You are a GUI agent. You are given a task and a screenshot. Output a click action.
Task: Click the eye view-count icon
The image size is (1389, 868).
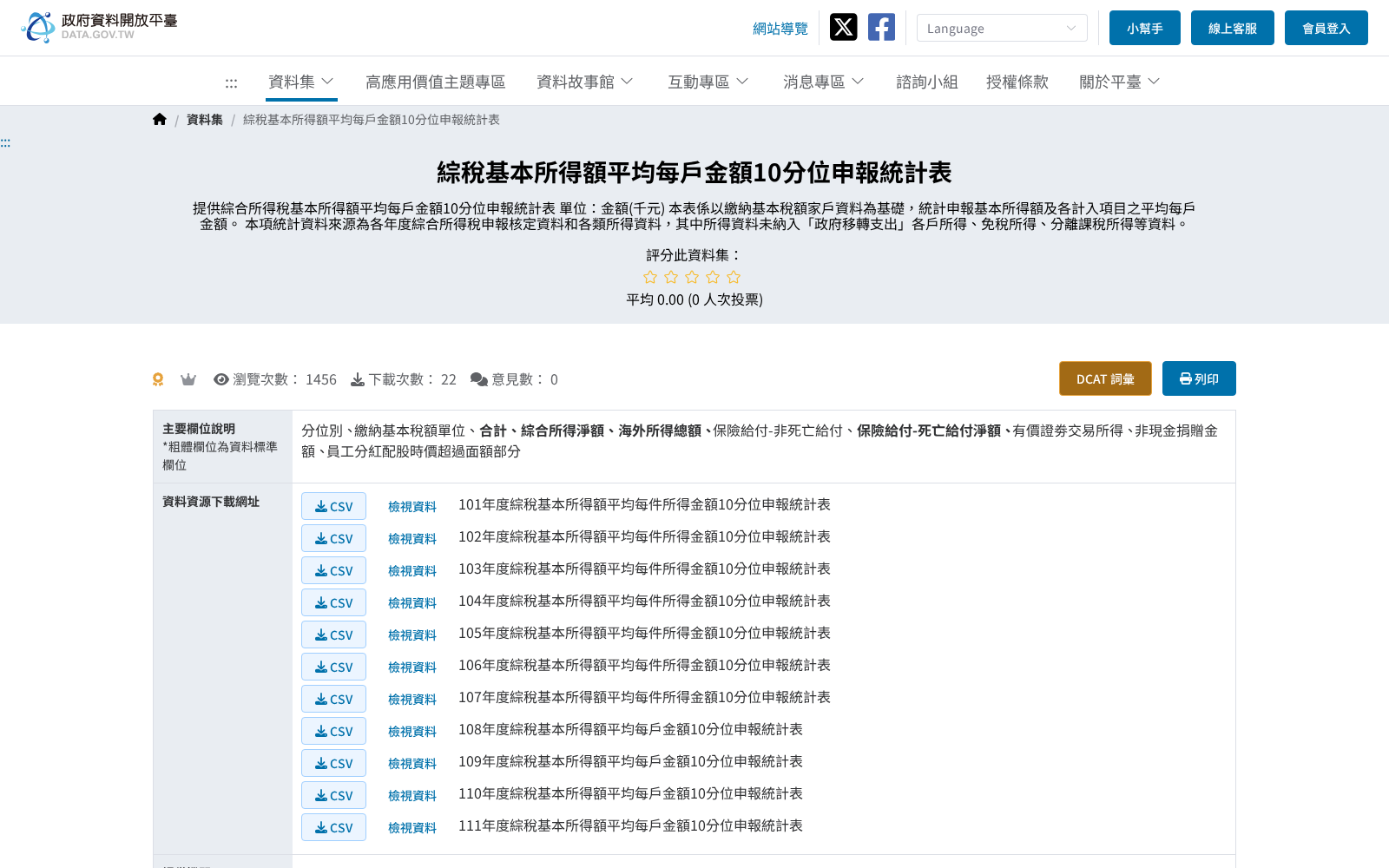point(221,379)
